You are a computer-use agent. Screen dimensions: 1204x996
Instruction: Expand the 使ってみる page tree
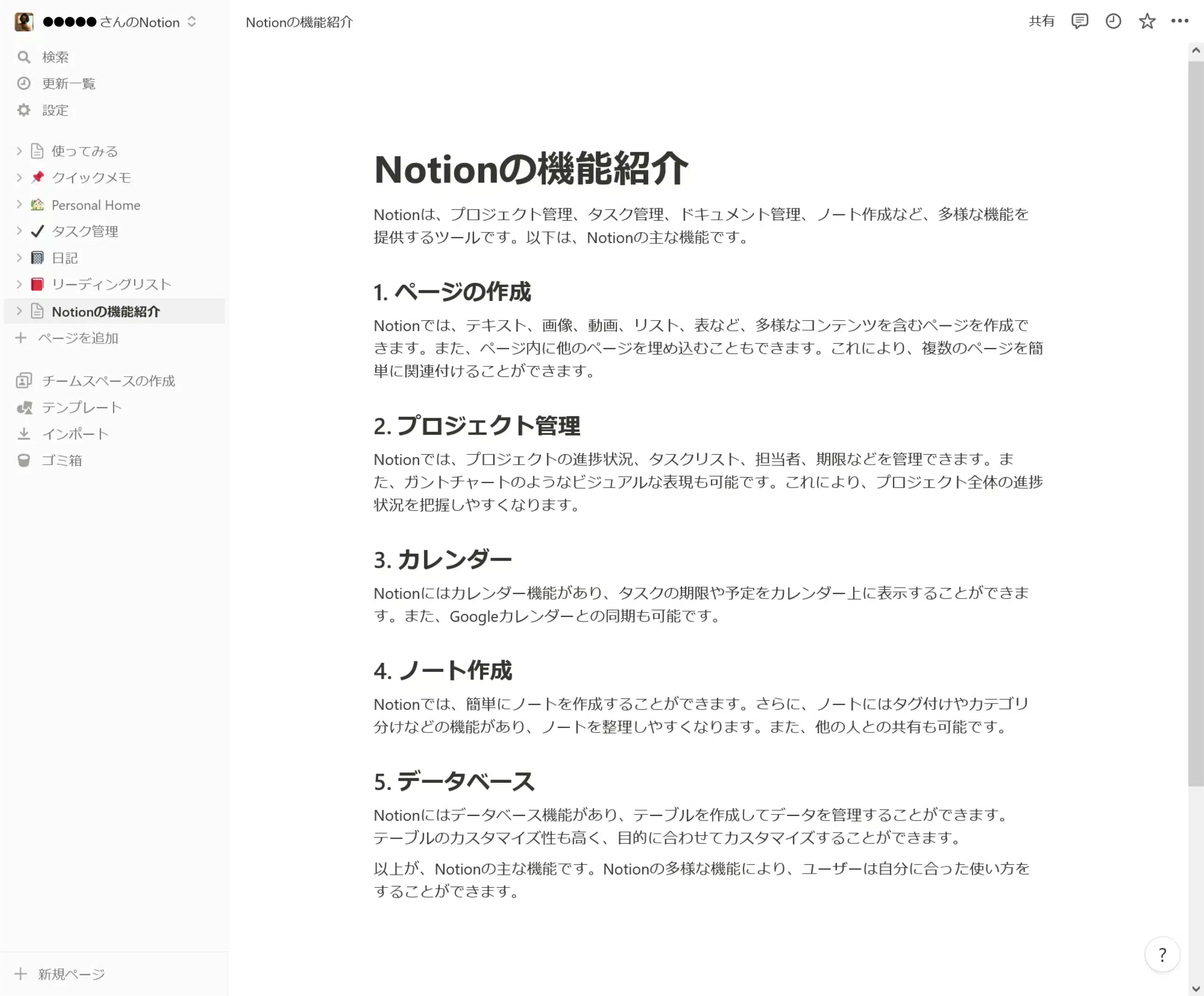[x=19, y=151]
